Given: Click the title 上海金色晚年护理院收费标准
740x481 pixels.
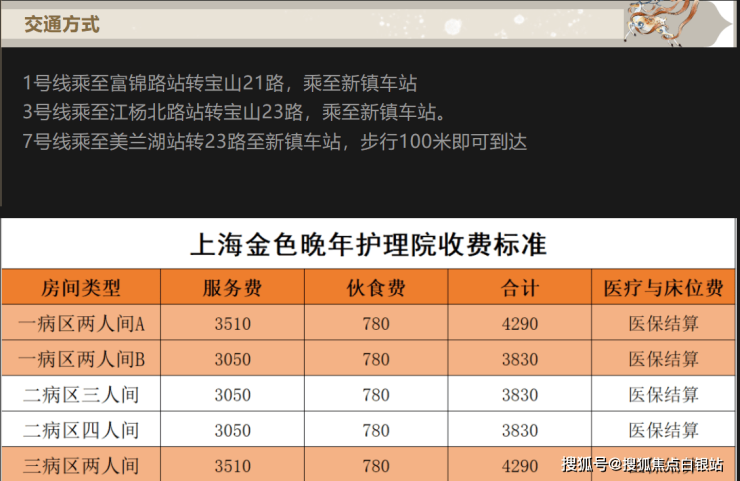Looking at the screenshot, I should [368, 245].
